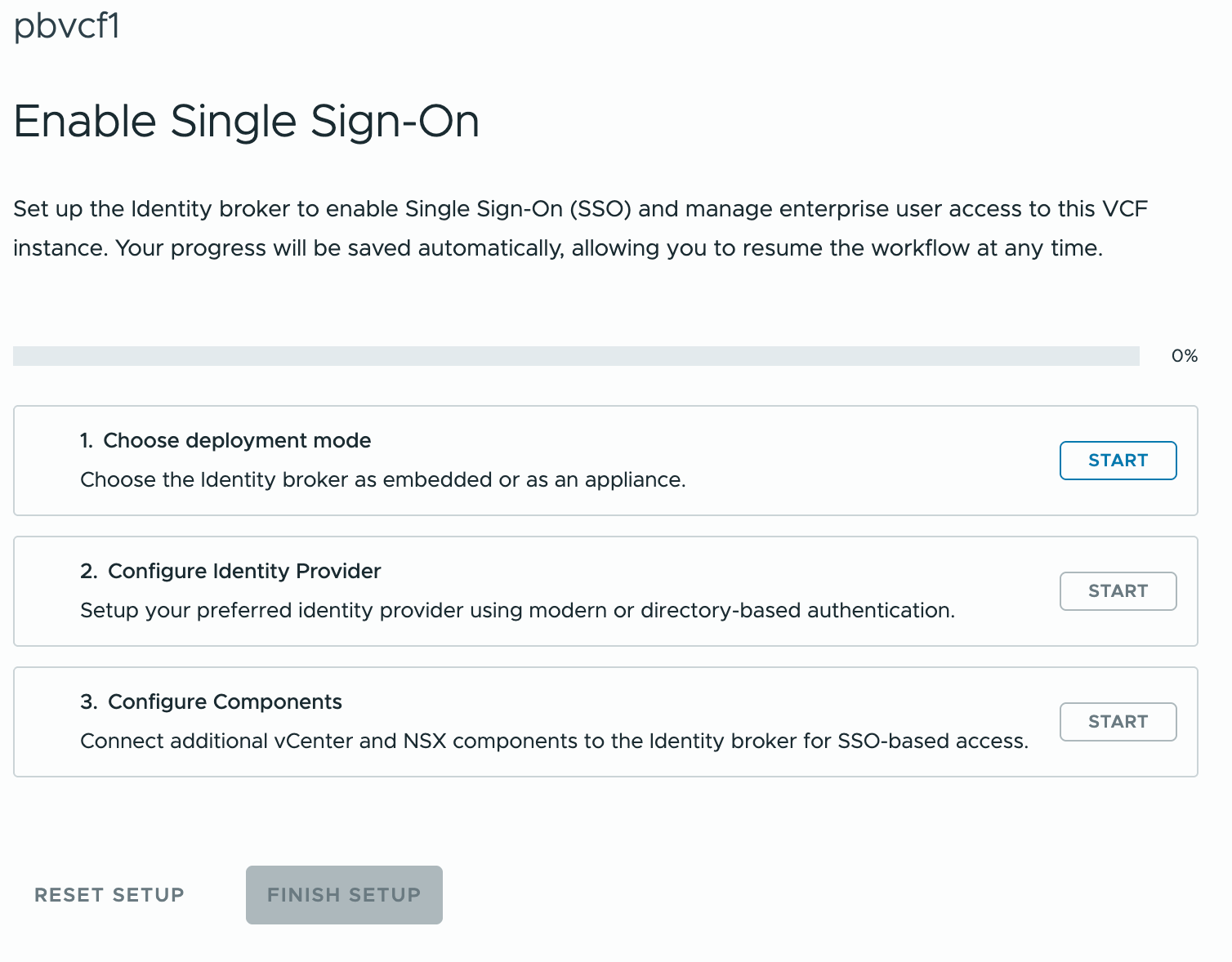Select the 'Configure Components' step title
The image size is (1232, 962).
[x=225, y=702]
